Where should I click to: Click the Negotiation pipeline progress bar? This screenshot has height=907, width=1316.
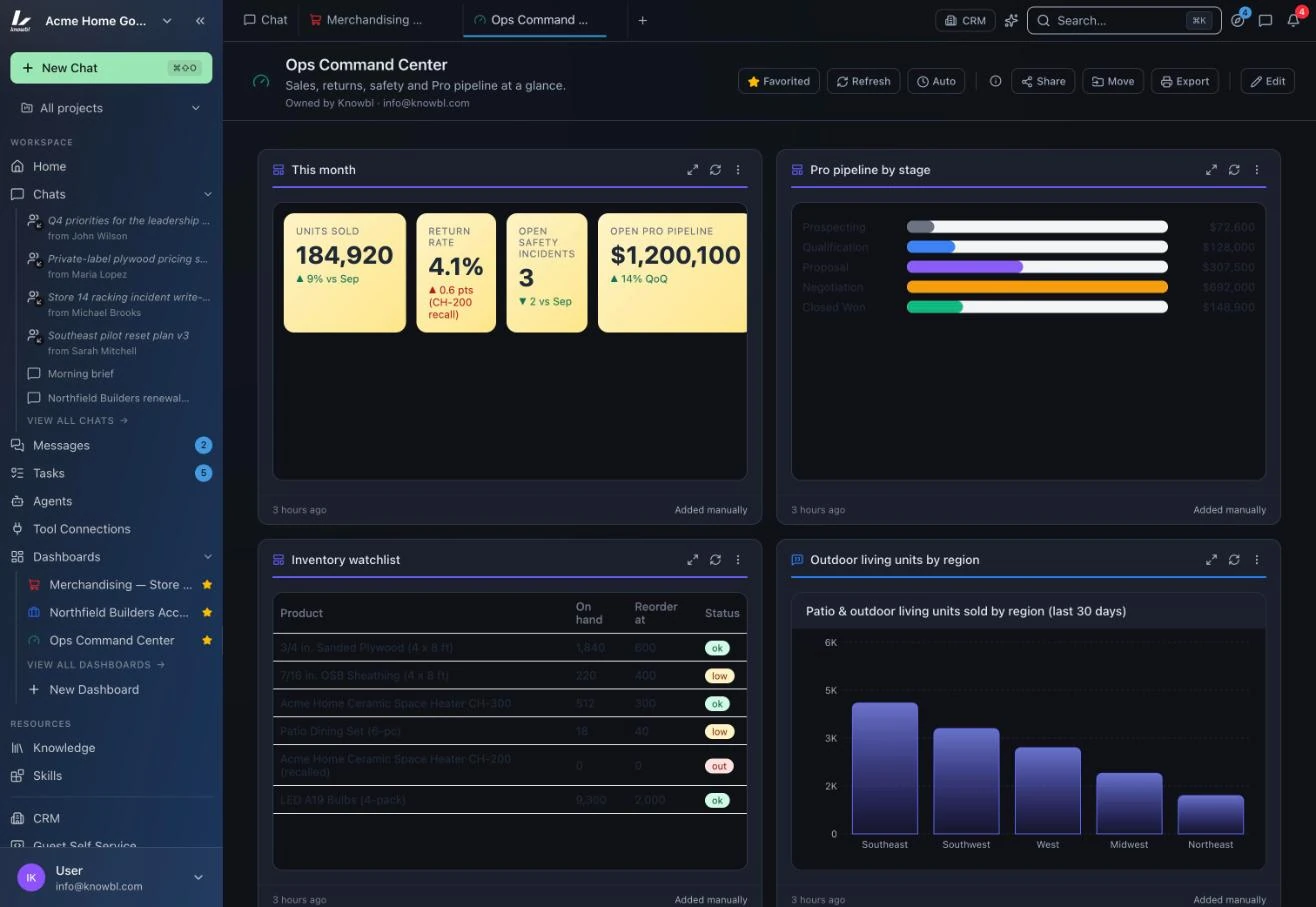tap(1037, 287)
